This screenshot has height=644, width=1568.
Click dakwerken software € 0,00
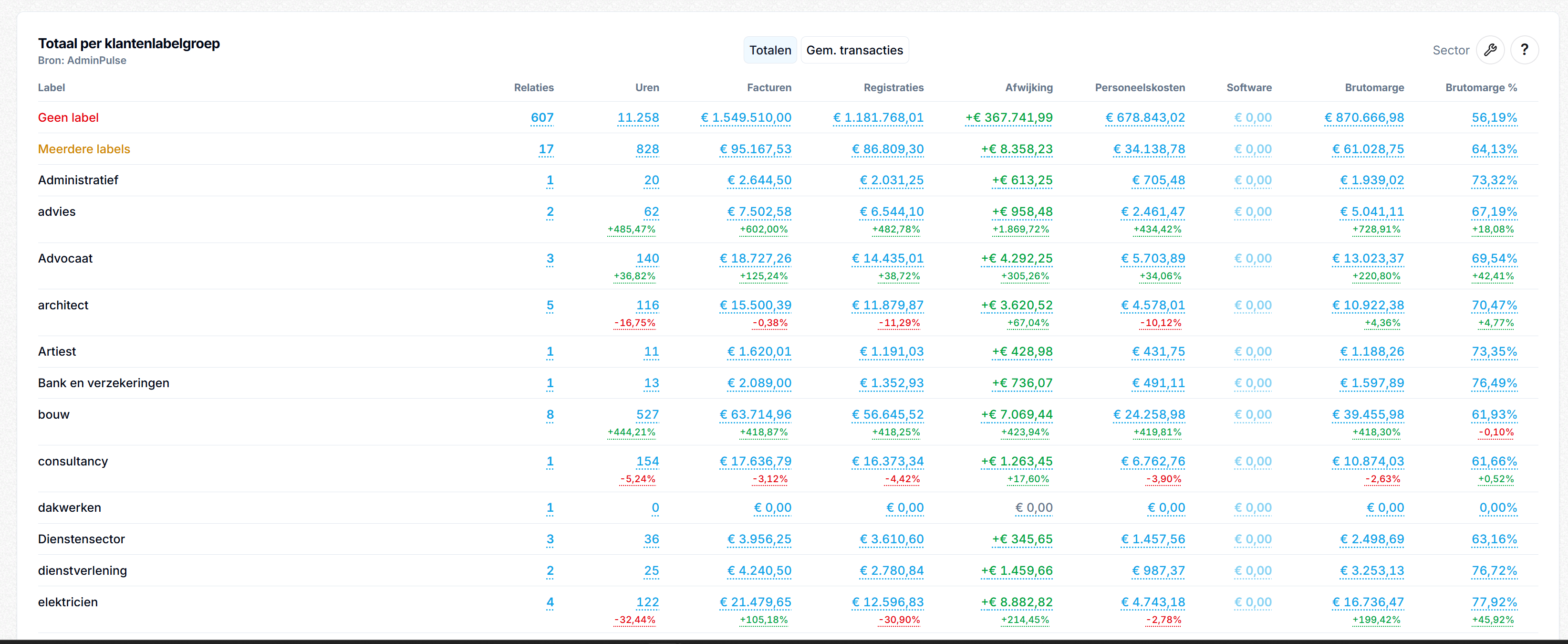click(x=1253, y=508)
